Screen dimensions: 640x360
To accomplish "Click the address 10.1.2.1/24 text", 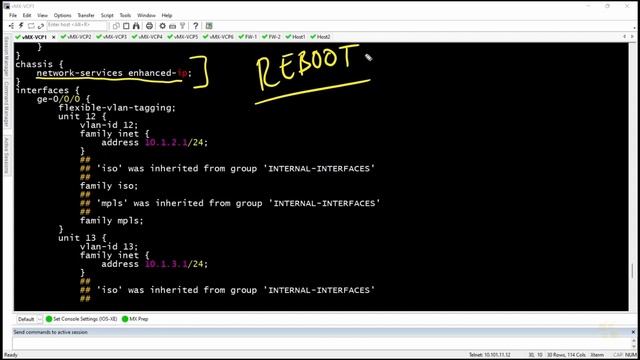I will click(154, 142).
